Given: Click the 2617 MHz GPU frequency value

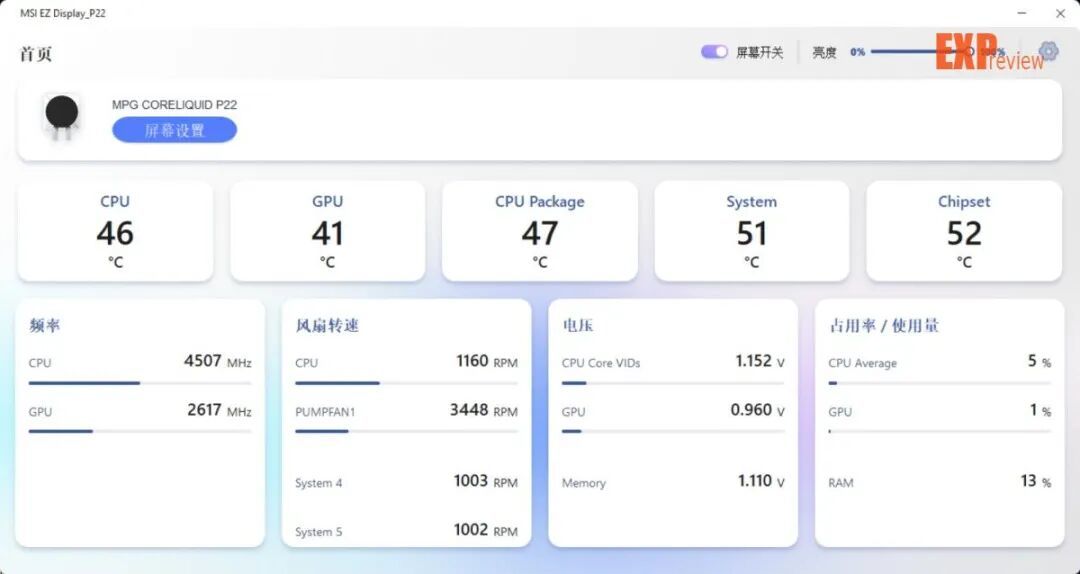Looking at the screenshot, I should 219,410.
